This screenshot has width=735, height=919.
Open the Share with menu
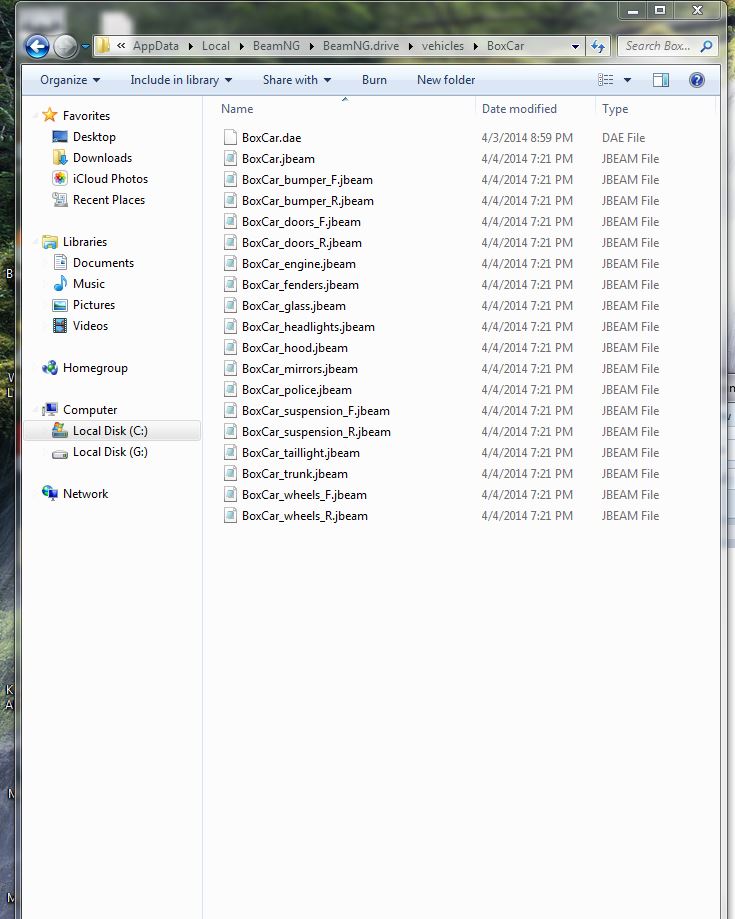(297, 80)
